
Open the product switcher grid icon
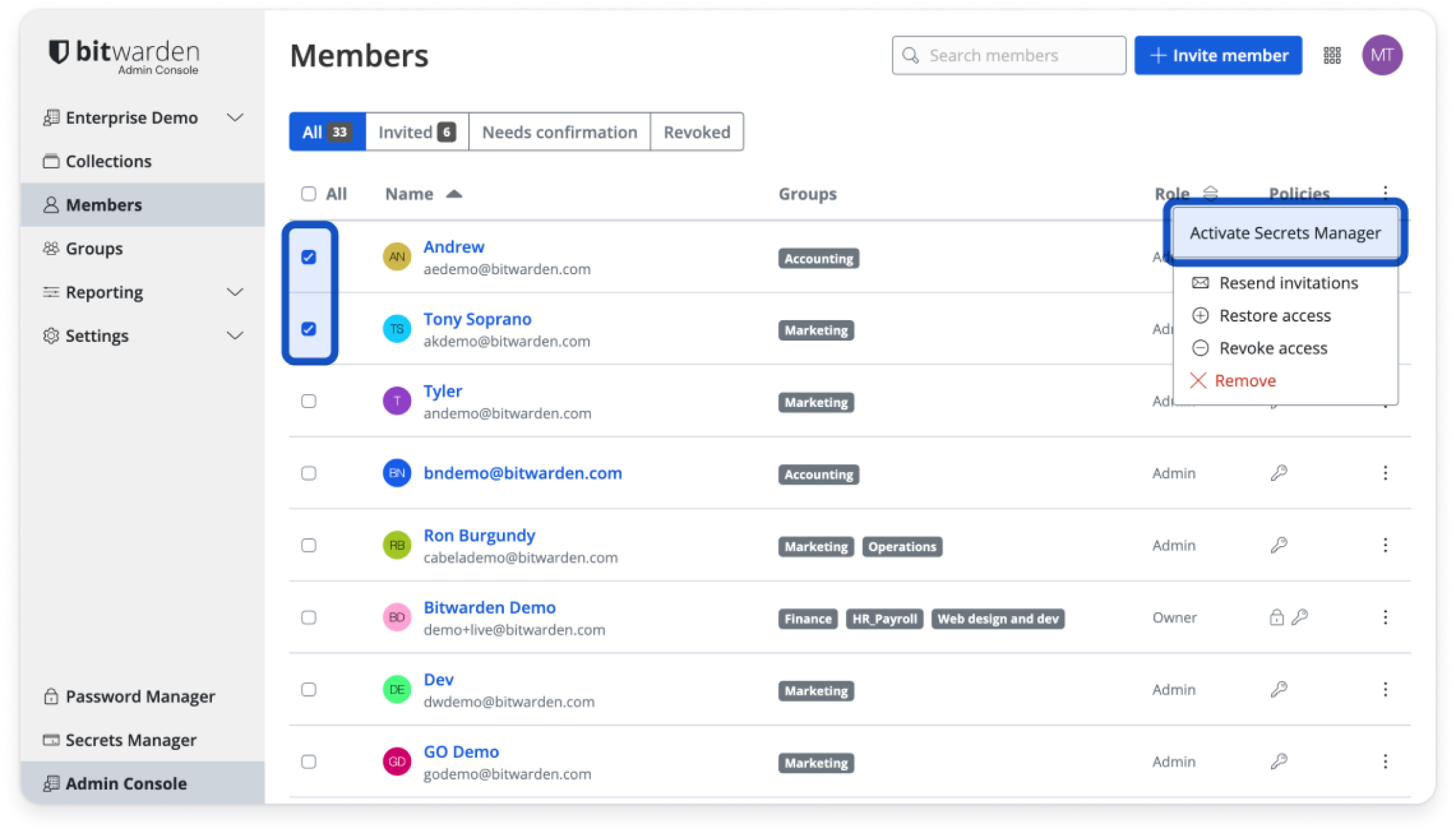tap(1332, 55)
